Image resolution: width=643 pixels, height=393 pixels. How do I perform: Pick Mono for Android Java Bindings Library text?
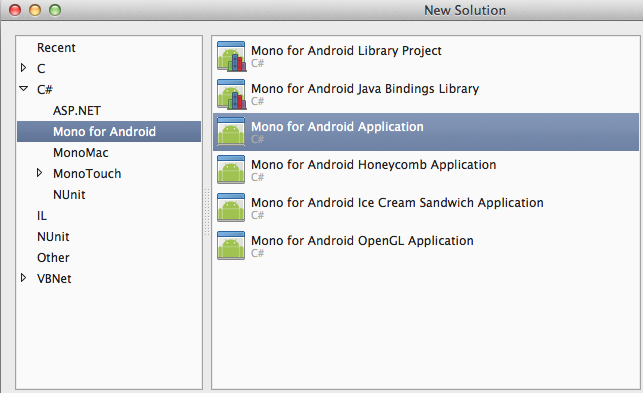click(365, 89)
